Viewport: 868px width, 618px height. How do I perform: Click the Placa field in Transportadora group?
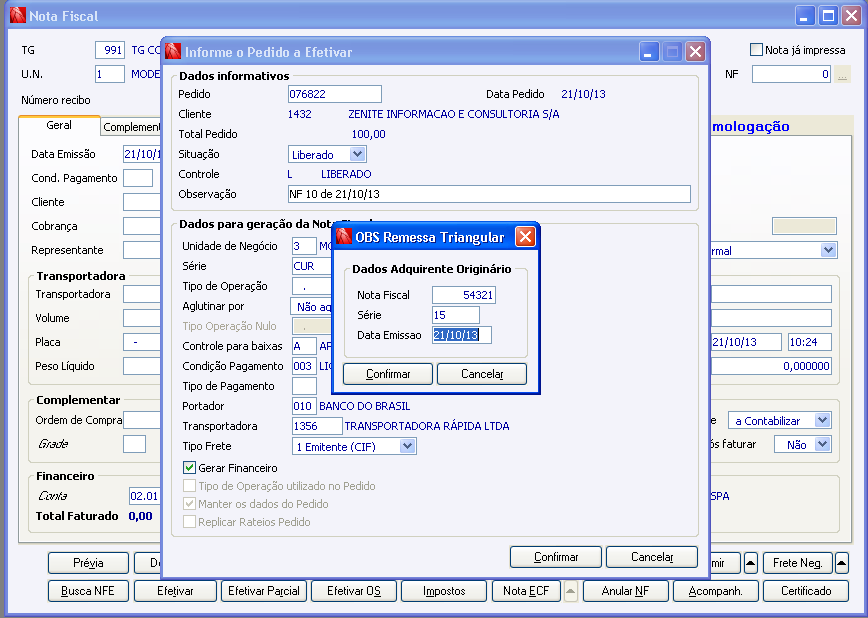coord(142,342)
